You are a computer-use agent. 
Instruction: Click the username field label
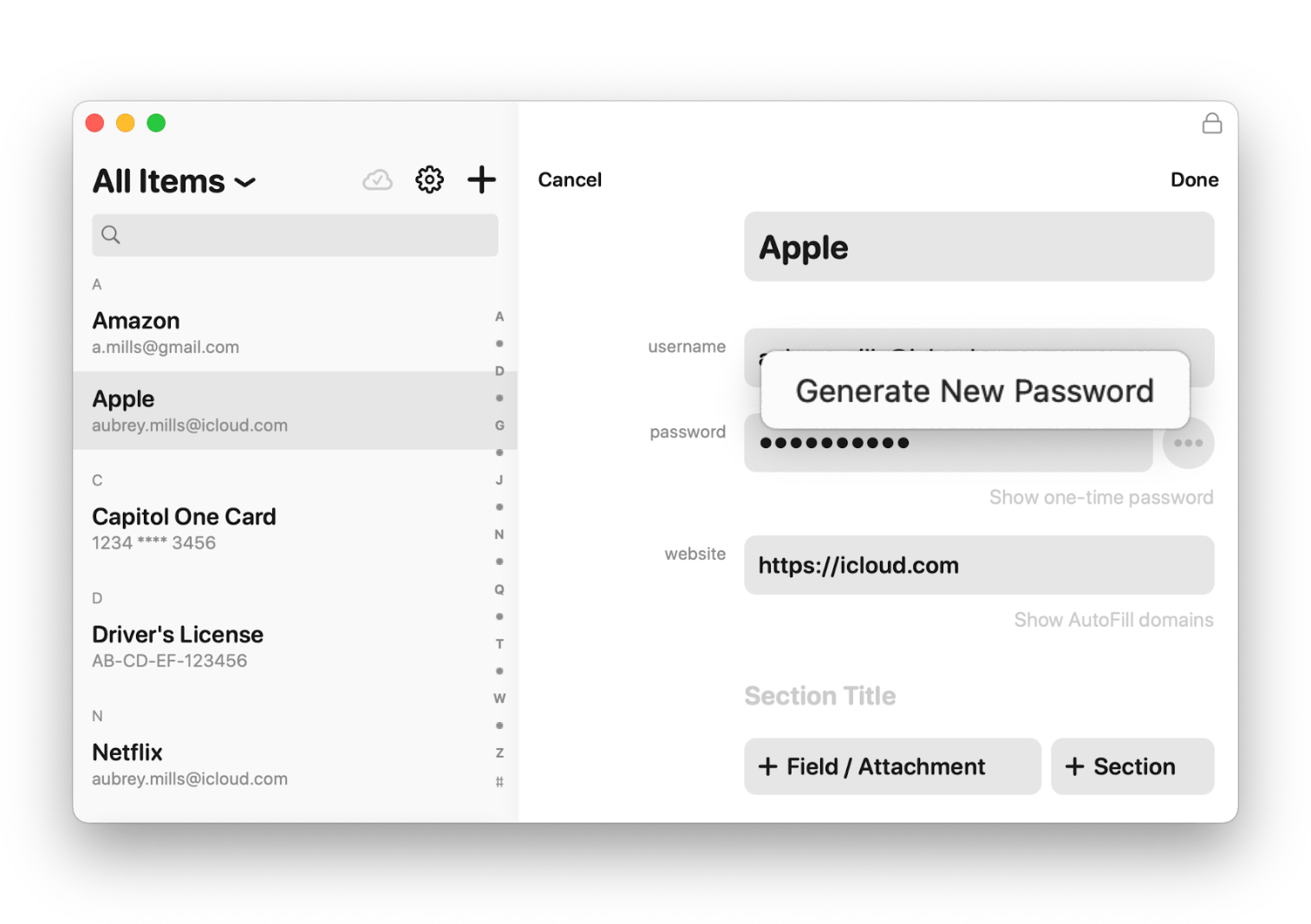pos(687,347)
